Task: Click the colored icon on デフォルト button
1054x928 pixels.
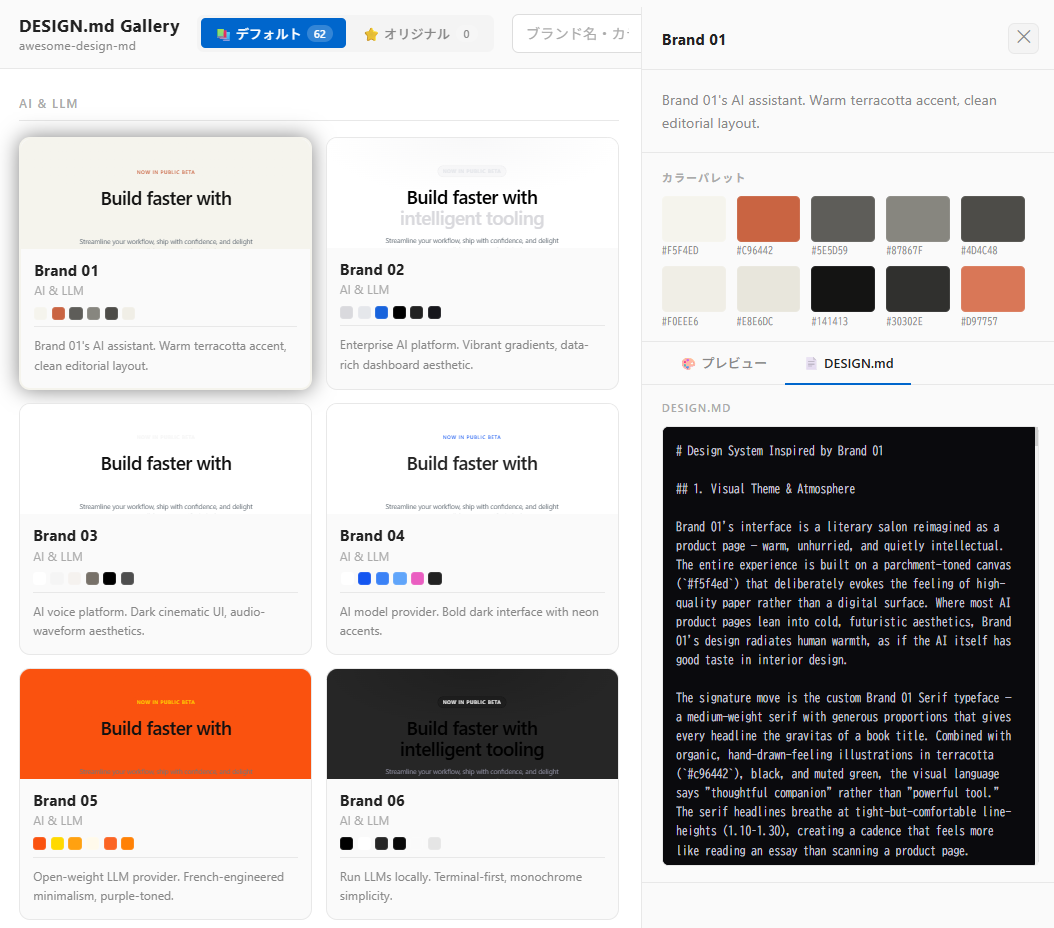Action: click(223, 34)
